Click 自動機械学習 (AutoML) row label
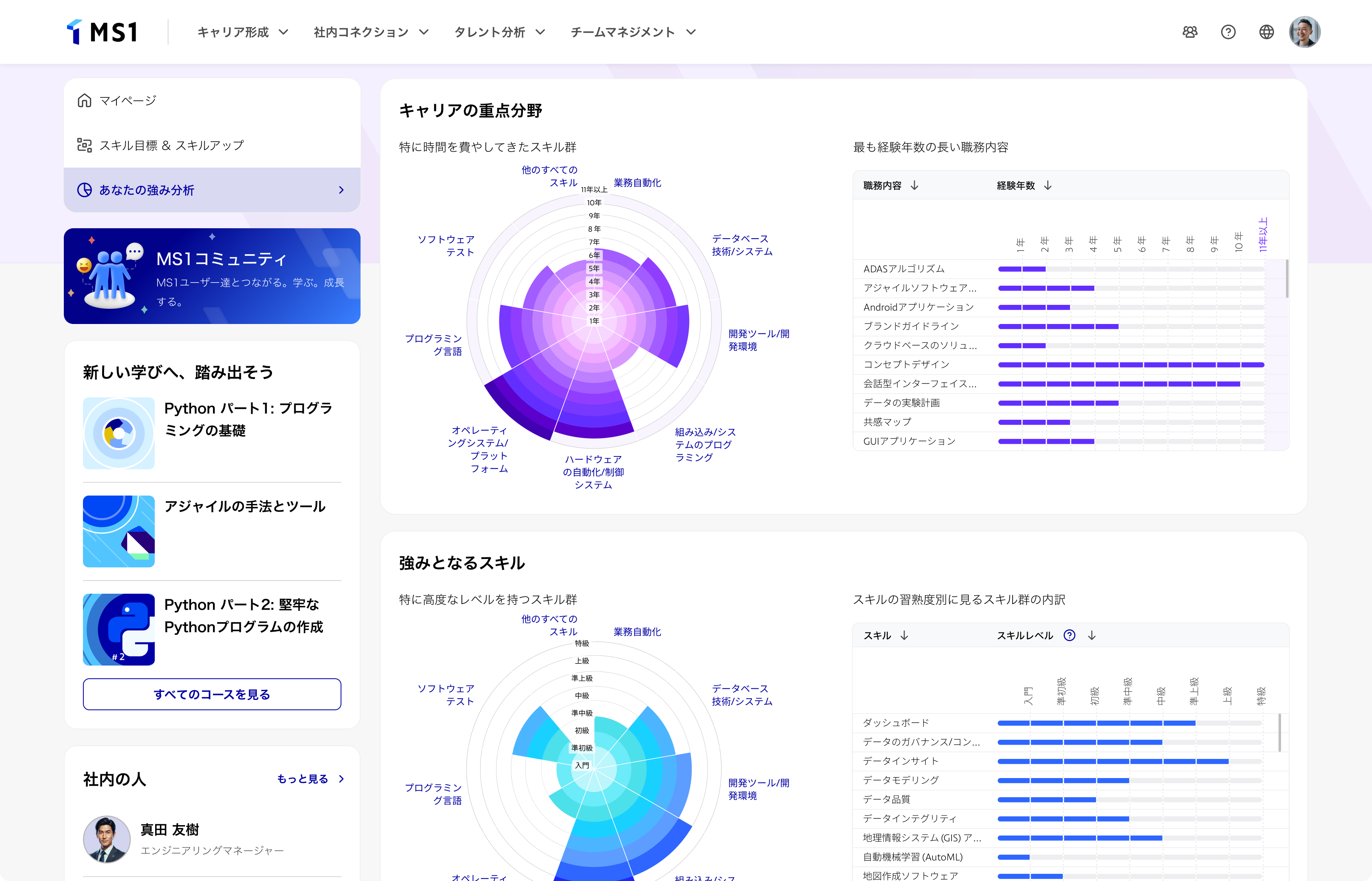This screenshot has width=1372, height=881. tap(913, 857)
